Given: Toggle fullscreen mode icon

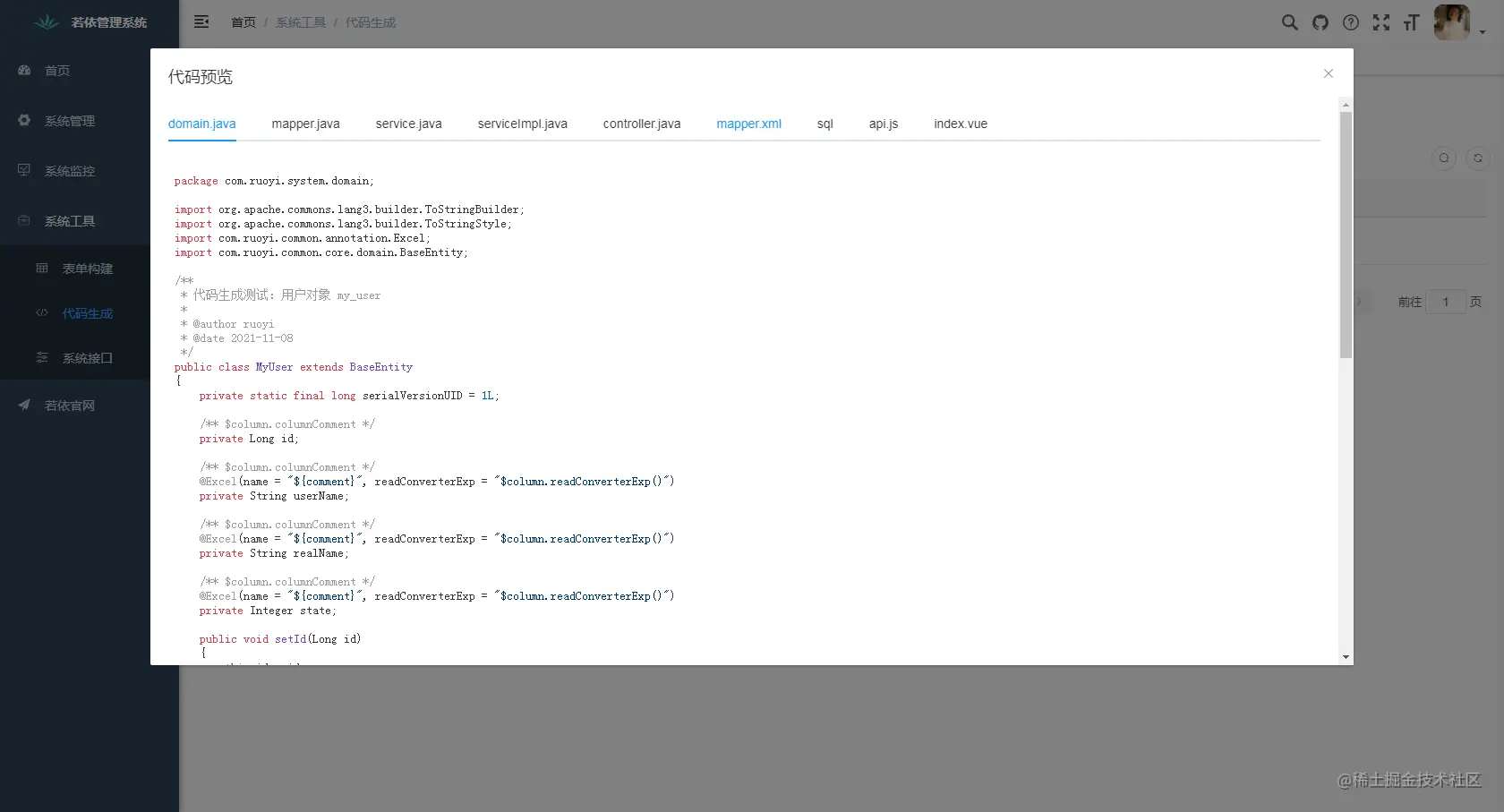Looking at the screenshot, I should click(1381, 22).
